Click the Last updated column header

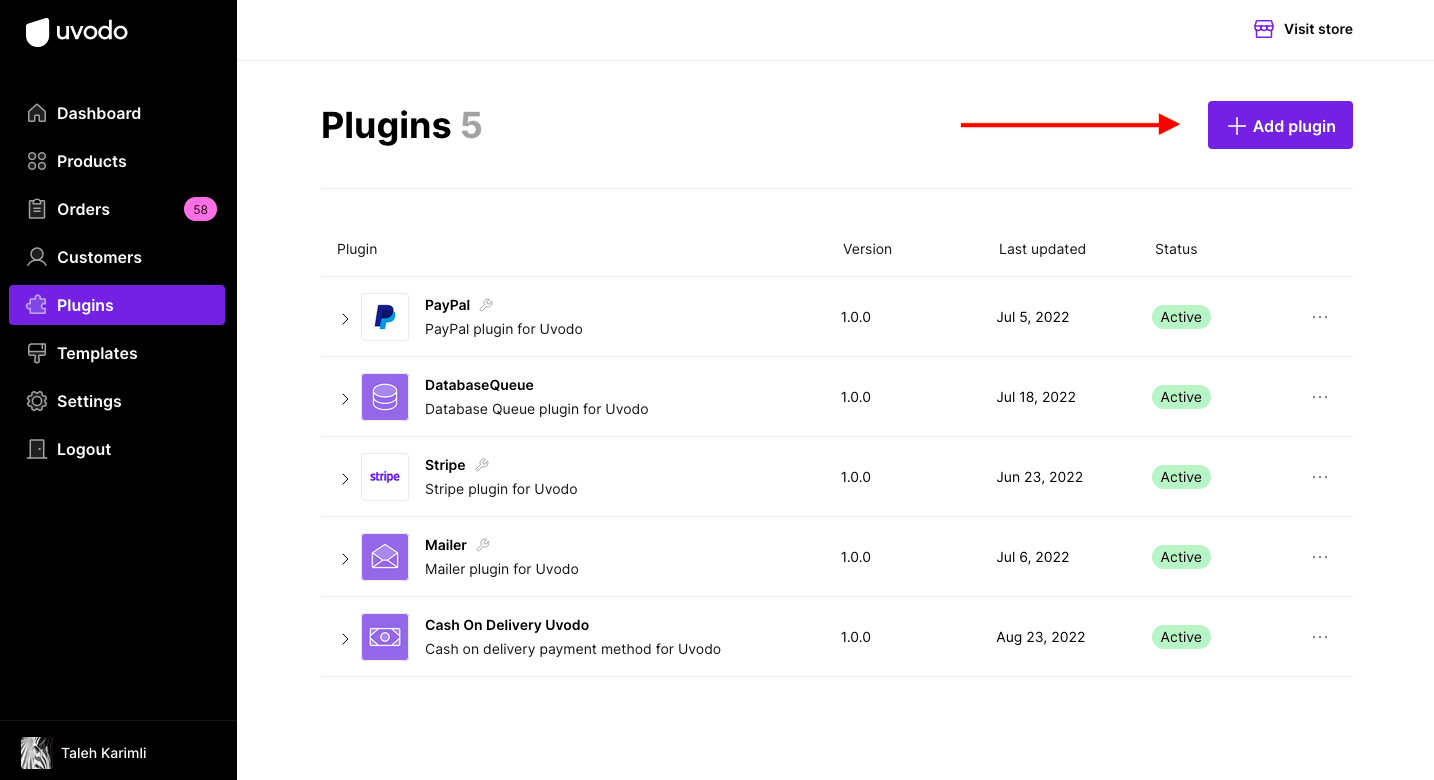[x=1042, y=249]
